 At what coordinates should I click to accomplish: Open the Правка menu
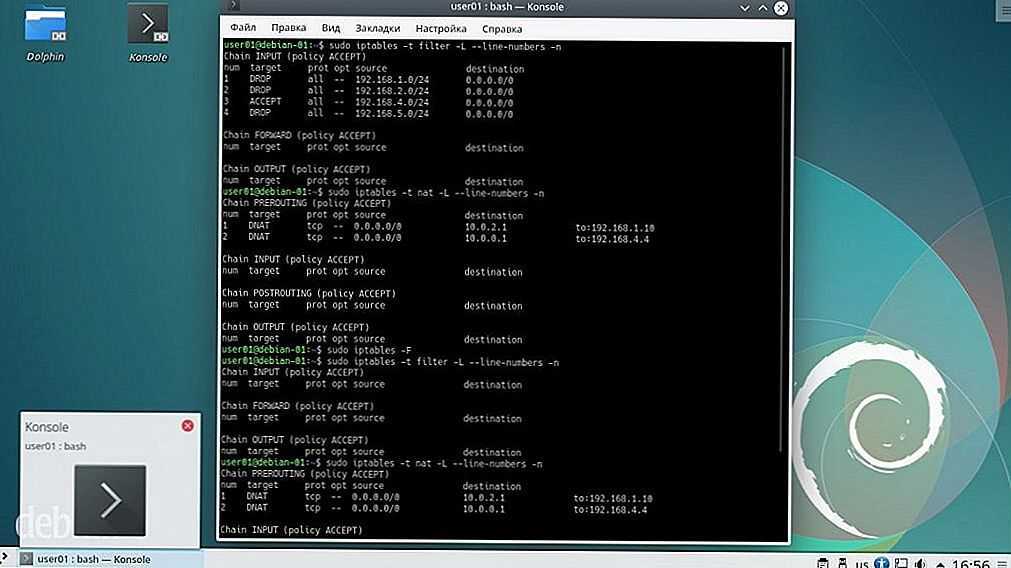point(288,28)
